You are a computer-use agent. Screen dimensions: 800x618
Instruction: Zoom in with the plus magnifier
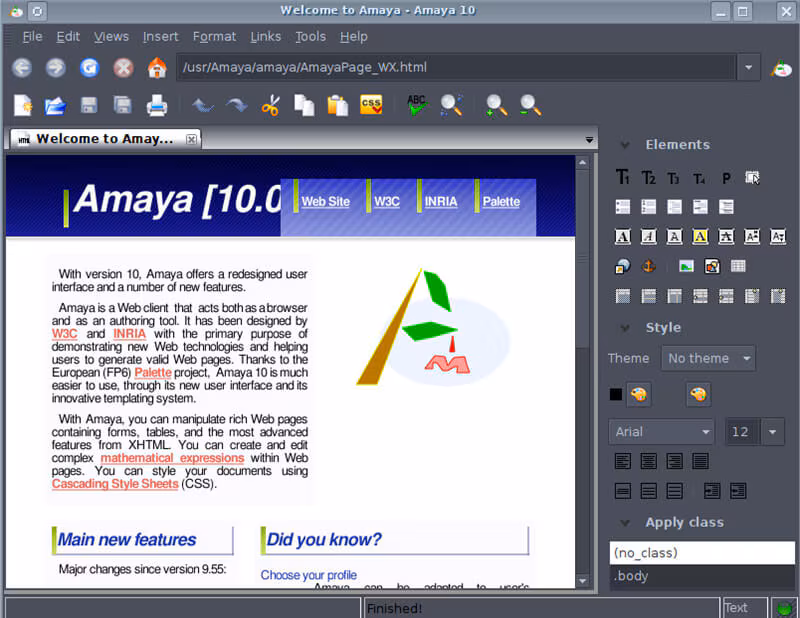pos(496,106)
